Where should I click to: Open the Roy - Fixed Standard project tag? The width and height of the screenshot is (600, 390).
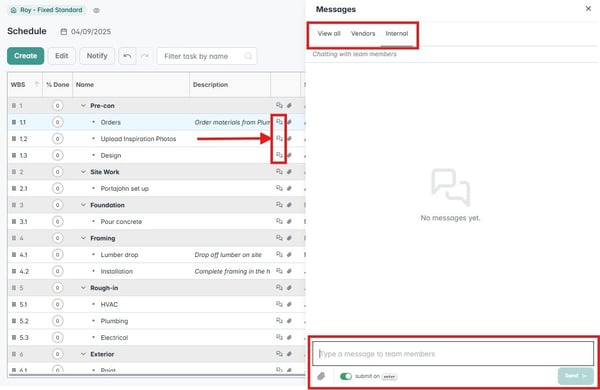point(46,10)
